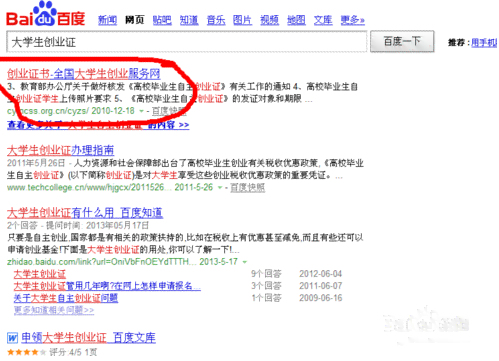Expand the 更多» link
499x361 pixels.
tap(353, 20)
